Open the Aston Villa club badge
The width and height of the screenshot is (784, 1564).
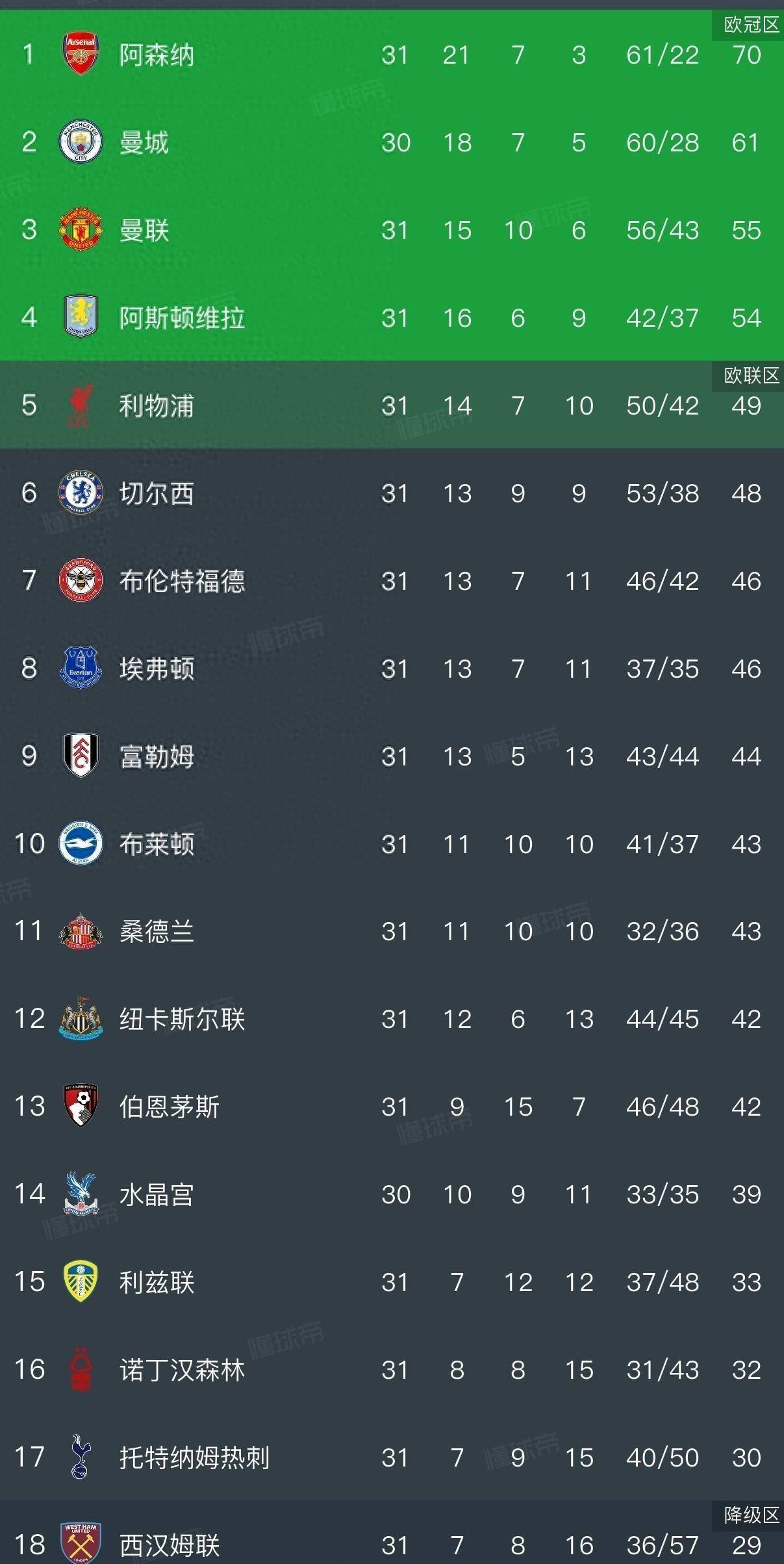(81, 317)
